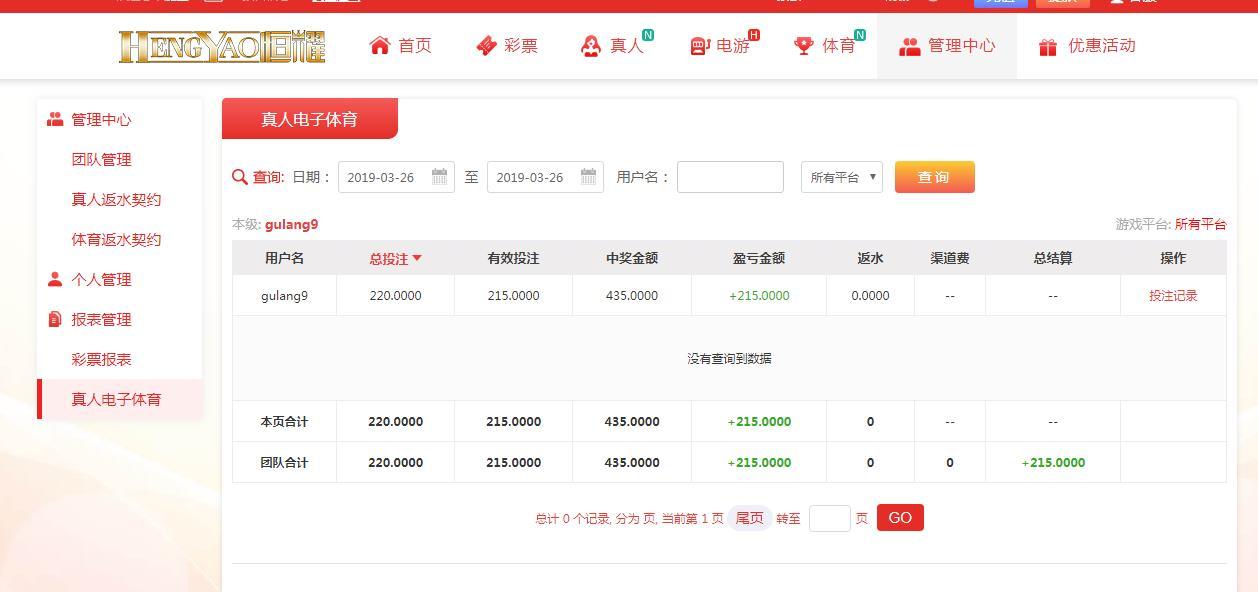Click the 用户名 column header
The width and height of the screenshot is (1258, 592).
click(284, 258)
